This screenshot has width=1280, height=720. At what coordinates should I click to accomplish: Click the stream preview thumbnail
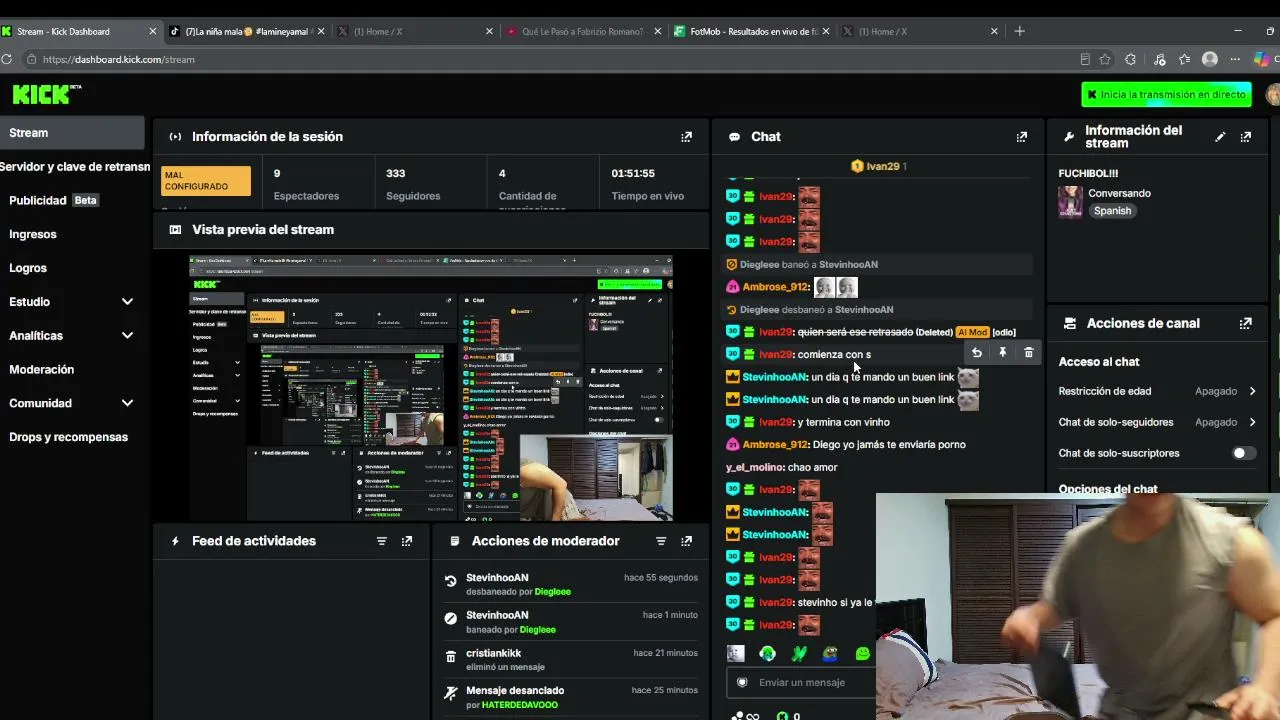point(431,388)
